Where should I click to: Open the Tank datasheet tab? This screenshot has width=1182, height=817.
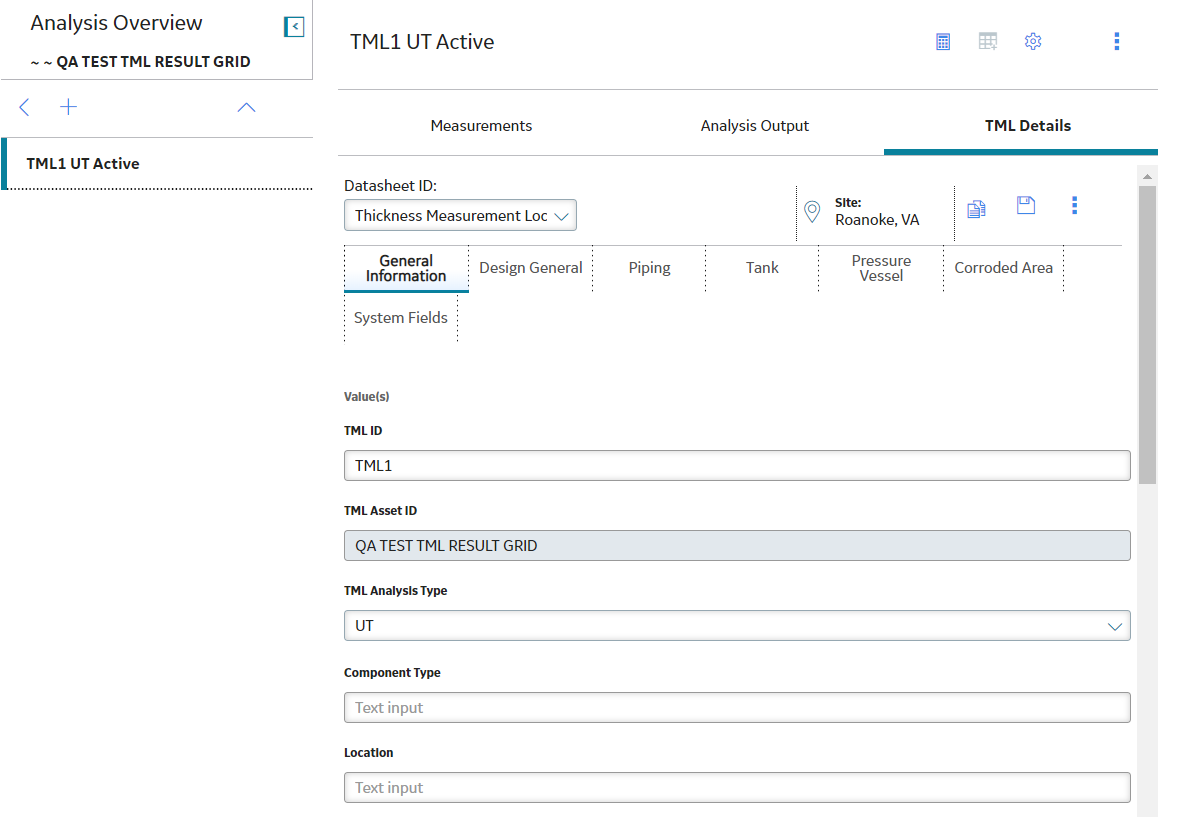click(762, 268)
